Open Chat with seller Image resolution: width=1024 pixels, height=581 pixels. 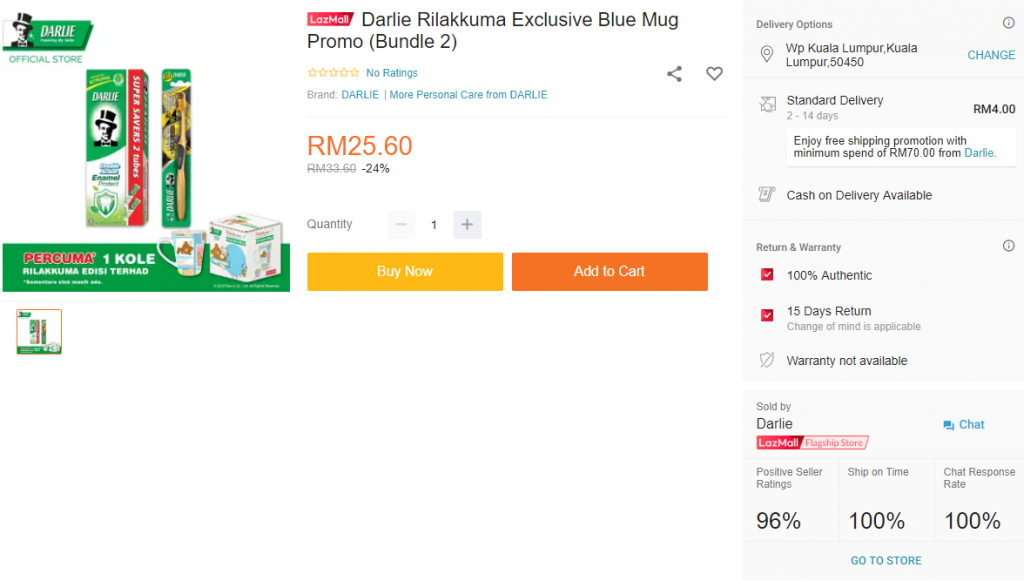964,425
